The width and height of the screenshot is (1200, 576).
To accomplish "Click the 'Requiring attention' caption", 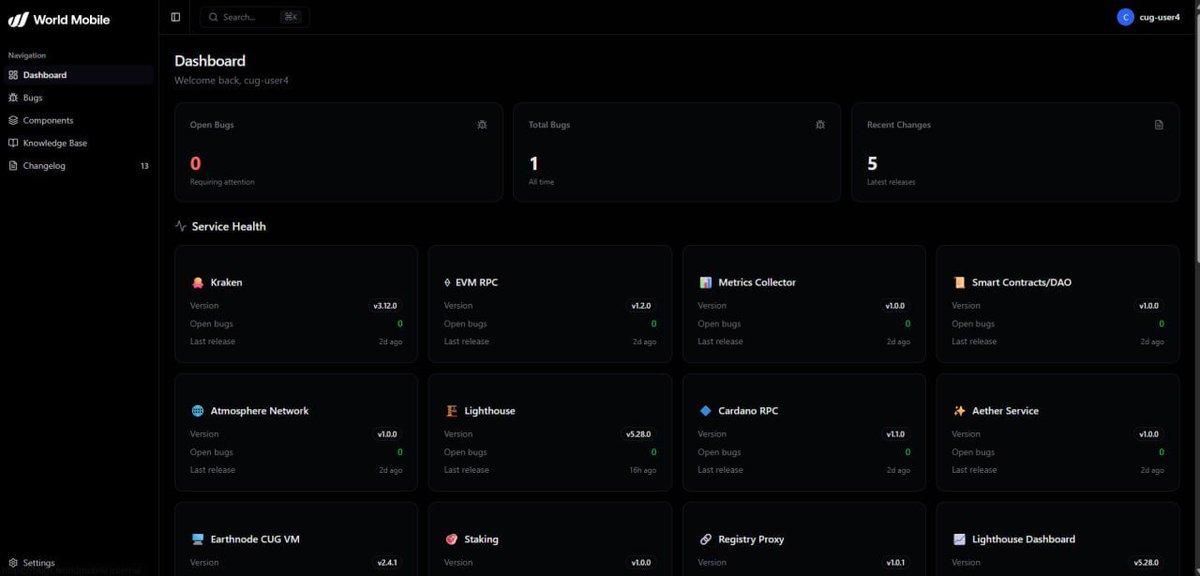I will coord(222,182).
